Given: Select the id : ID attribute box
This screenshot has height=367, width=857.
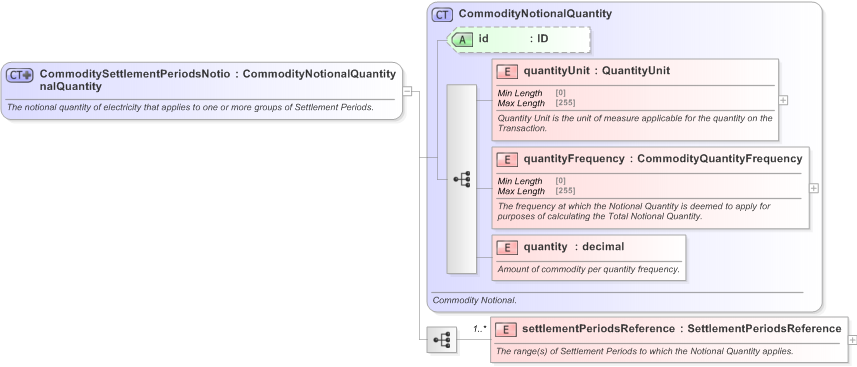Looking at the screenshot, I should coord(519,39).
